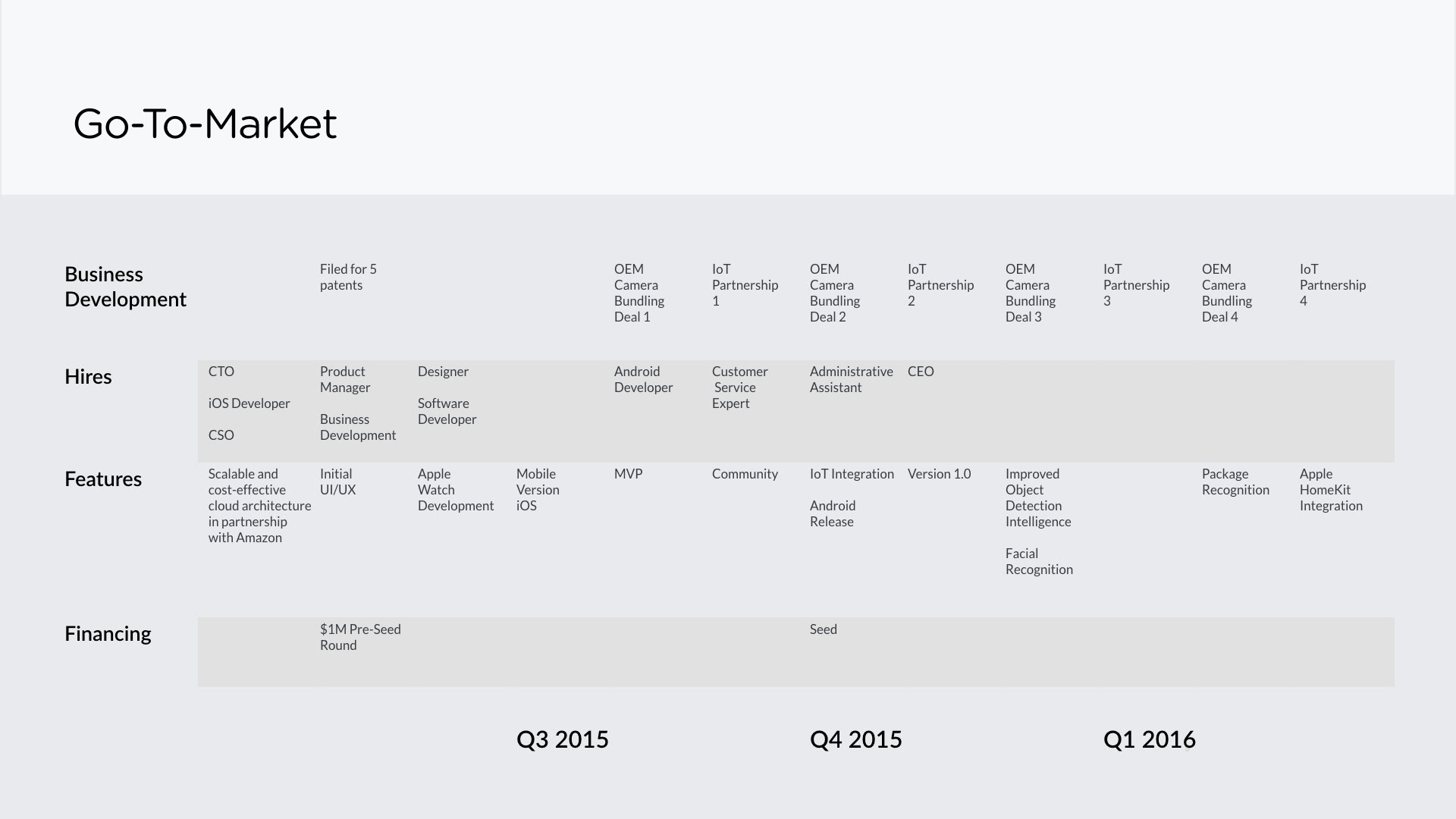Select the Q1 2016 timeline label
The height and width of the screenshot is (819, 1456).
(x=1149, y=739)
